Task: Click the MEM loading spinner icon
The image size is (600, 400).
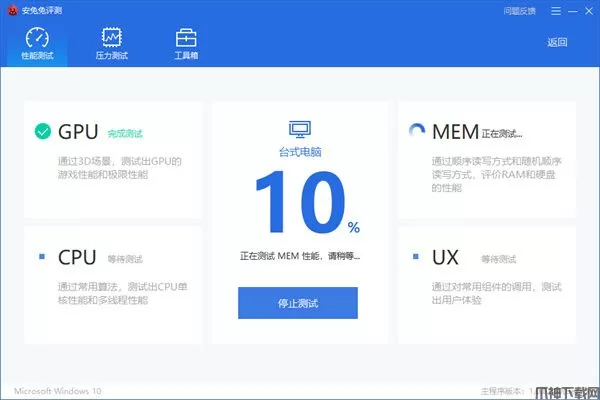Action: tap(417, 131)
